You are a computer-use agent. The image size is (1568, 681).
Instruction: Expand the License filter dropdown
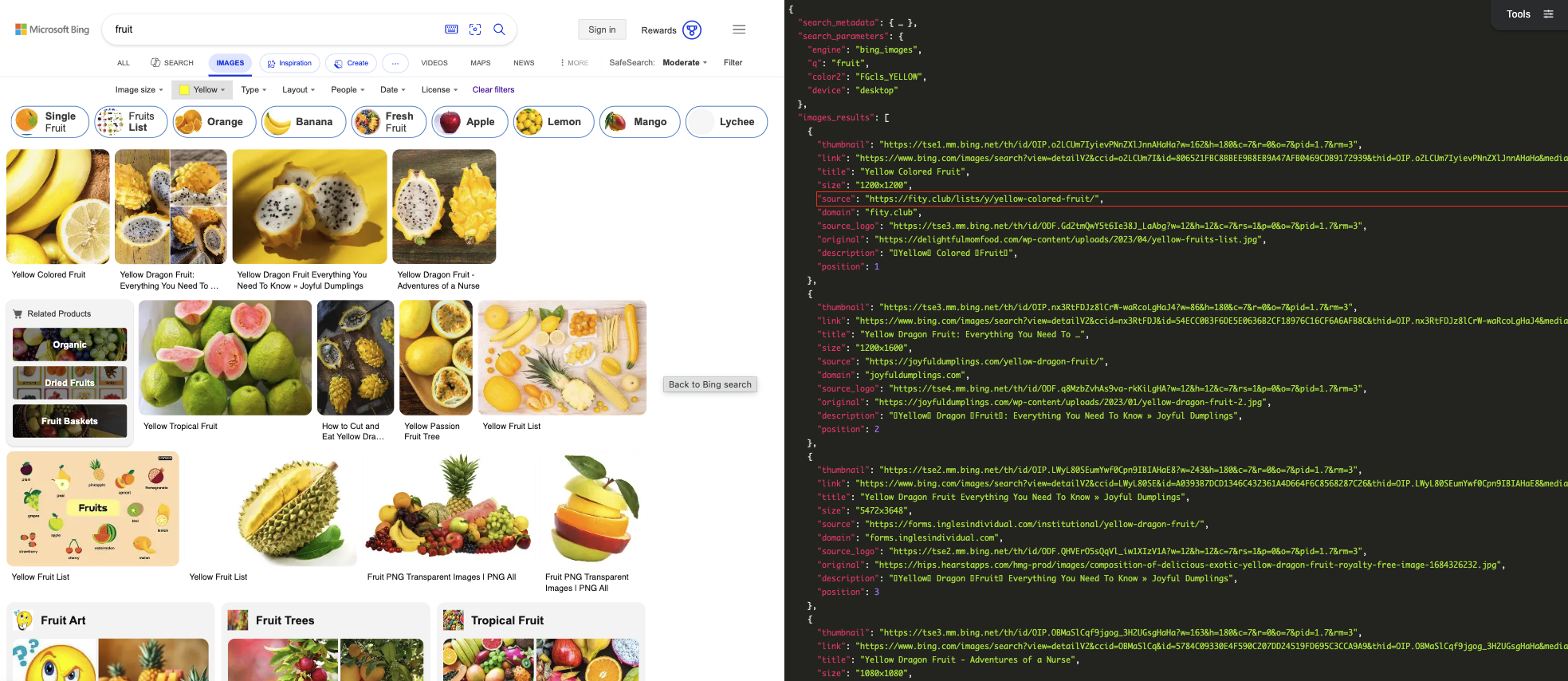coord(439,90)
